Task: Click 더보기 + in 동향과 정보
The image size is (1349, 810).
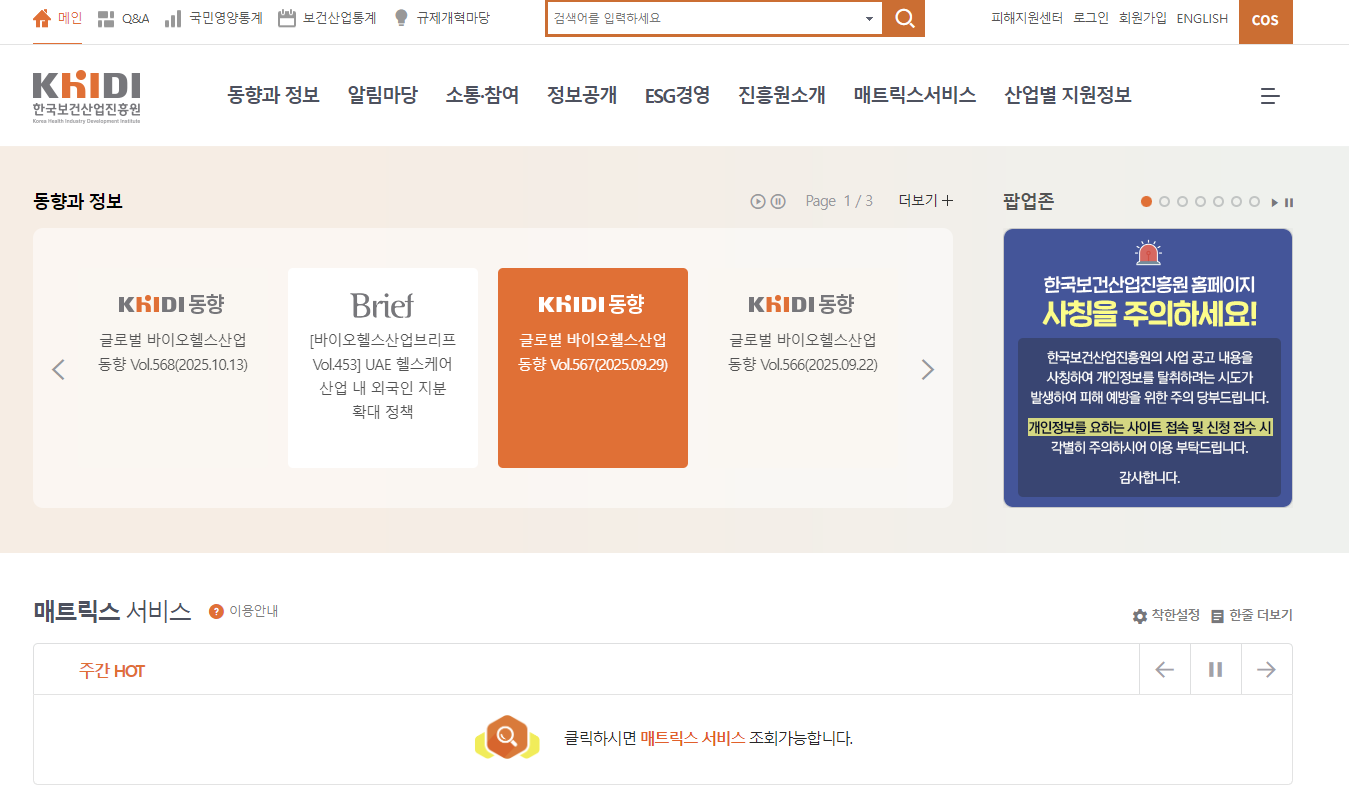Action: (926, 200)
